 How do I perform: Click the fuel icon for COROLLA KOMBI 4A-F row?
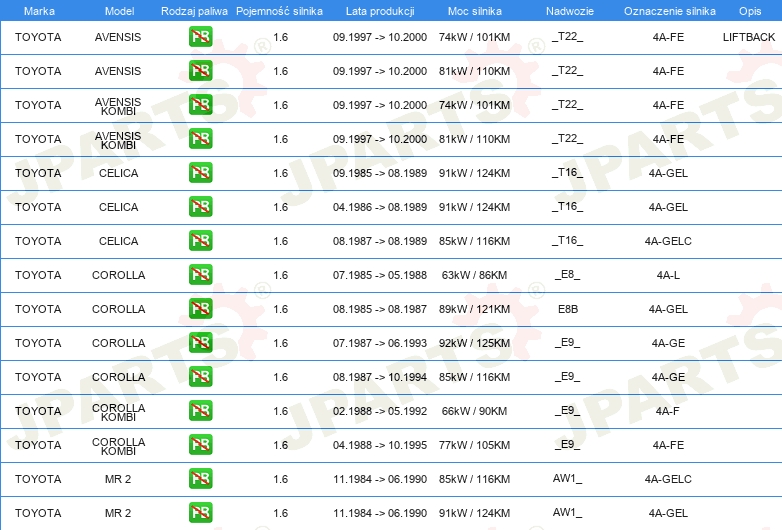[200, 410]
